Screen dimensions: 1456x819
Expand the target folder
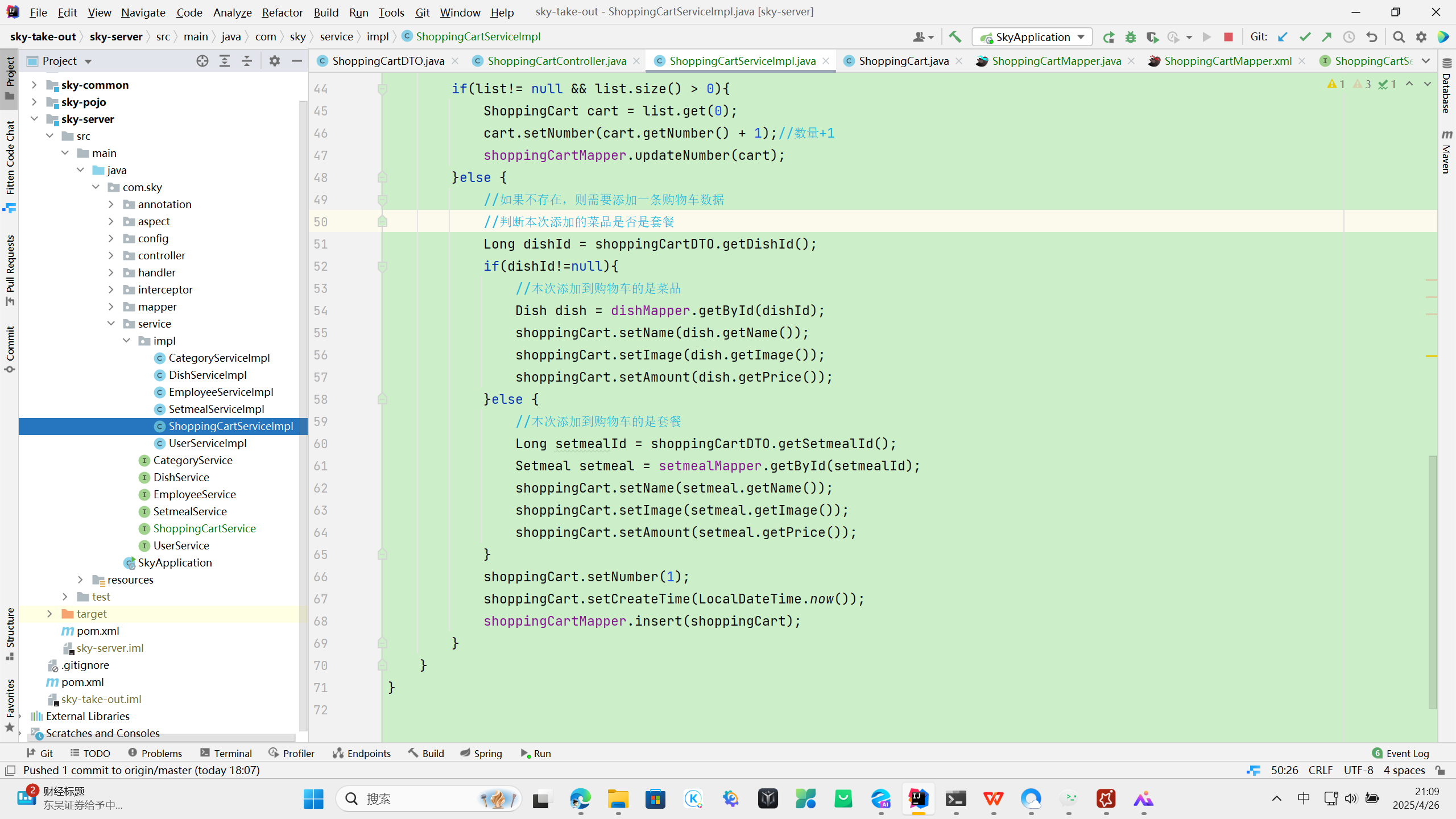coord(49,614)
